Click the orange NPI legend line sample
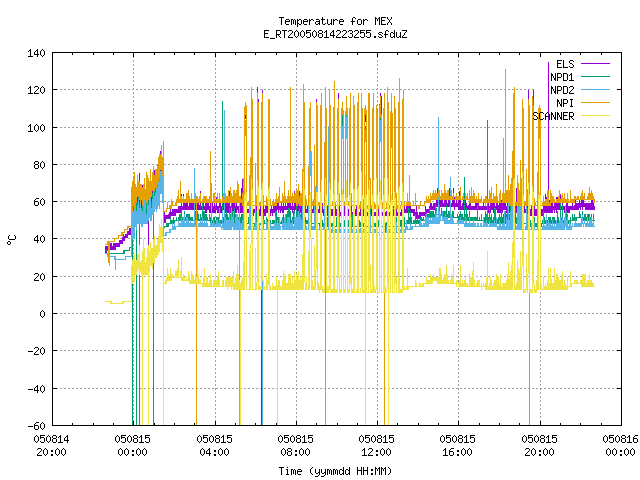 [595, 102]
